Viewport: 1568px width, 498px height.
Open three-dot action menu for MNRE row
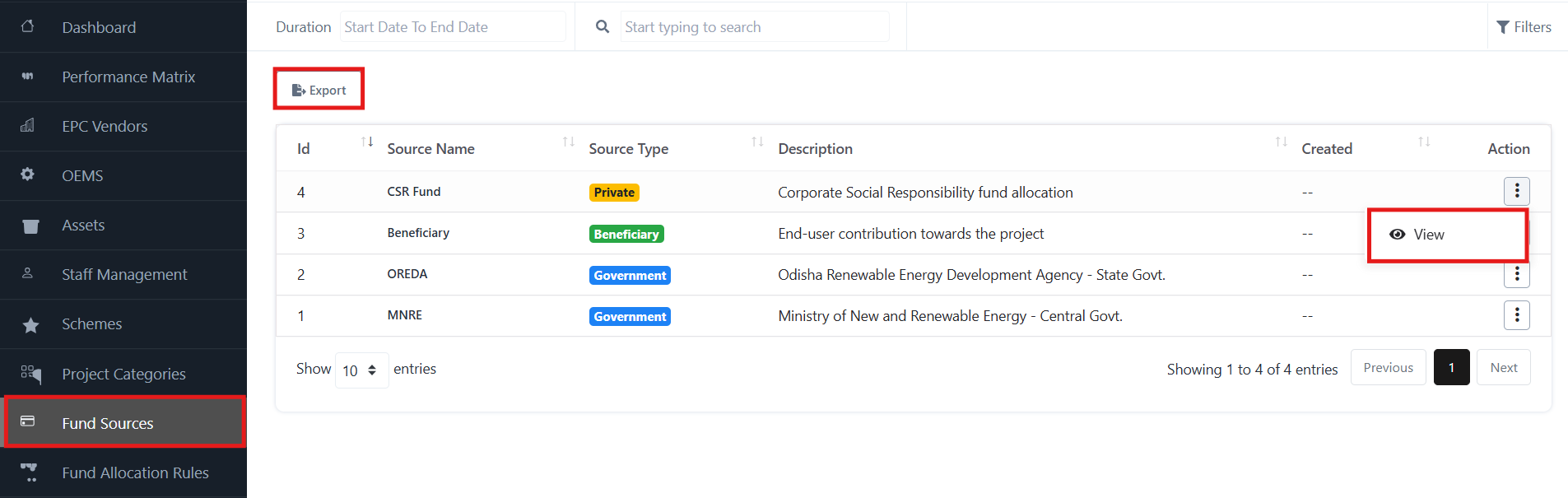click(x=1516, y=315)
